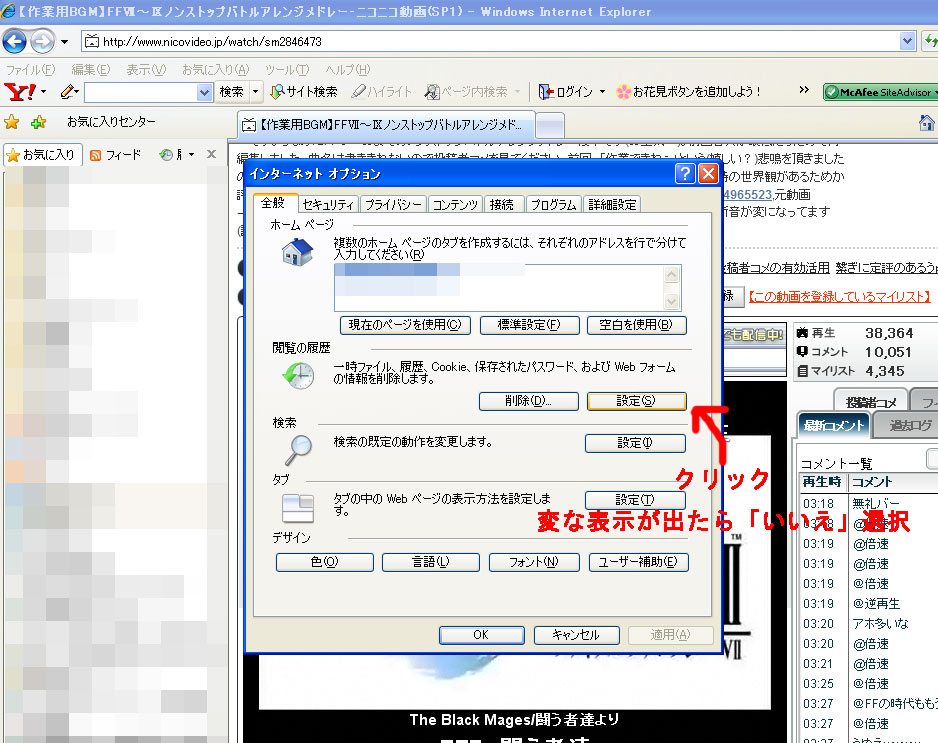
Task: Click お気に入りセンター label
Action: pyautogui.click(x=111, y=122)
